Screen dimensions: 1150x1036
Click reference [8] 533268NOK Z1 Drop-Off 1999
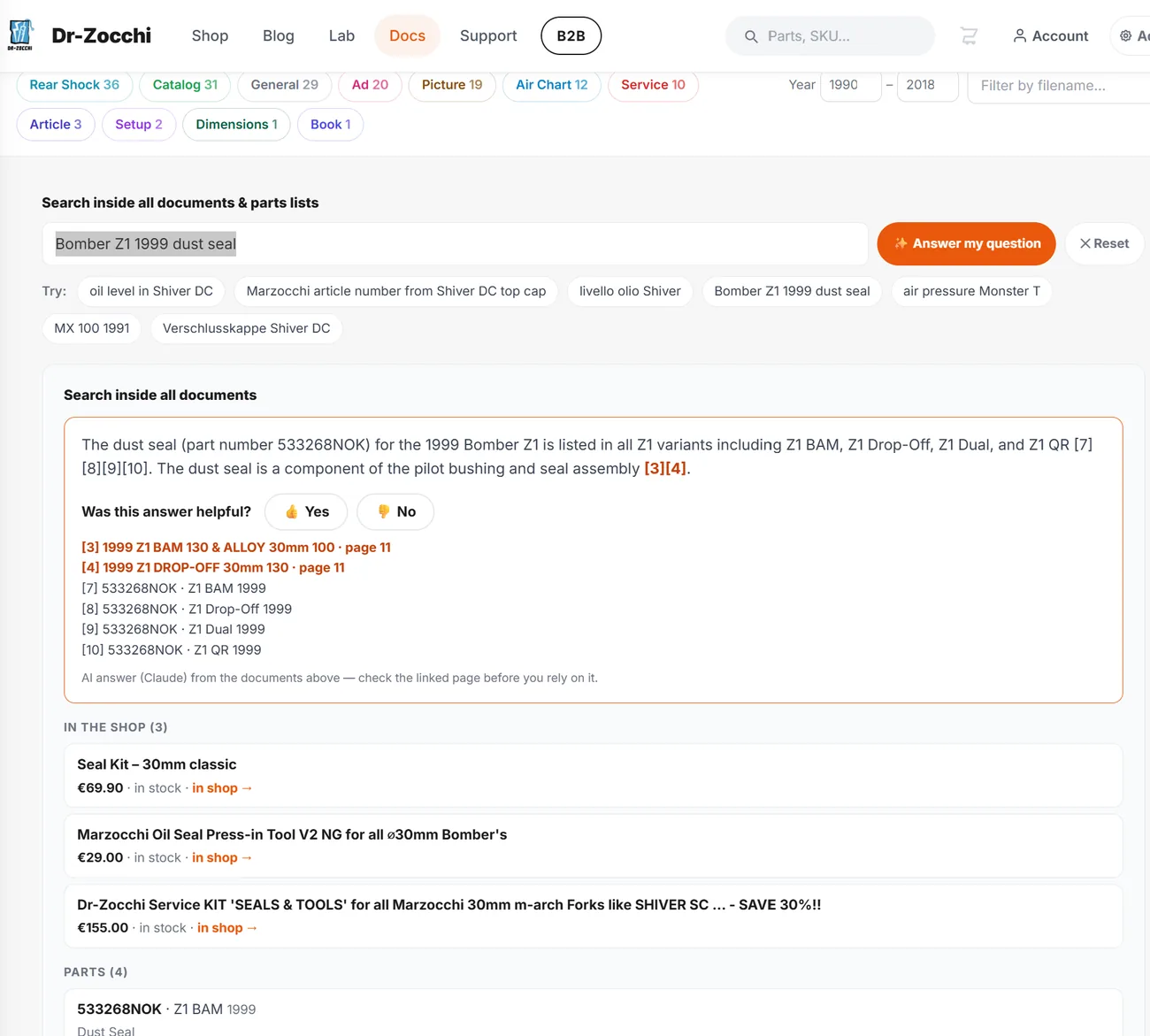187,609
